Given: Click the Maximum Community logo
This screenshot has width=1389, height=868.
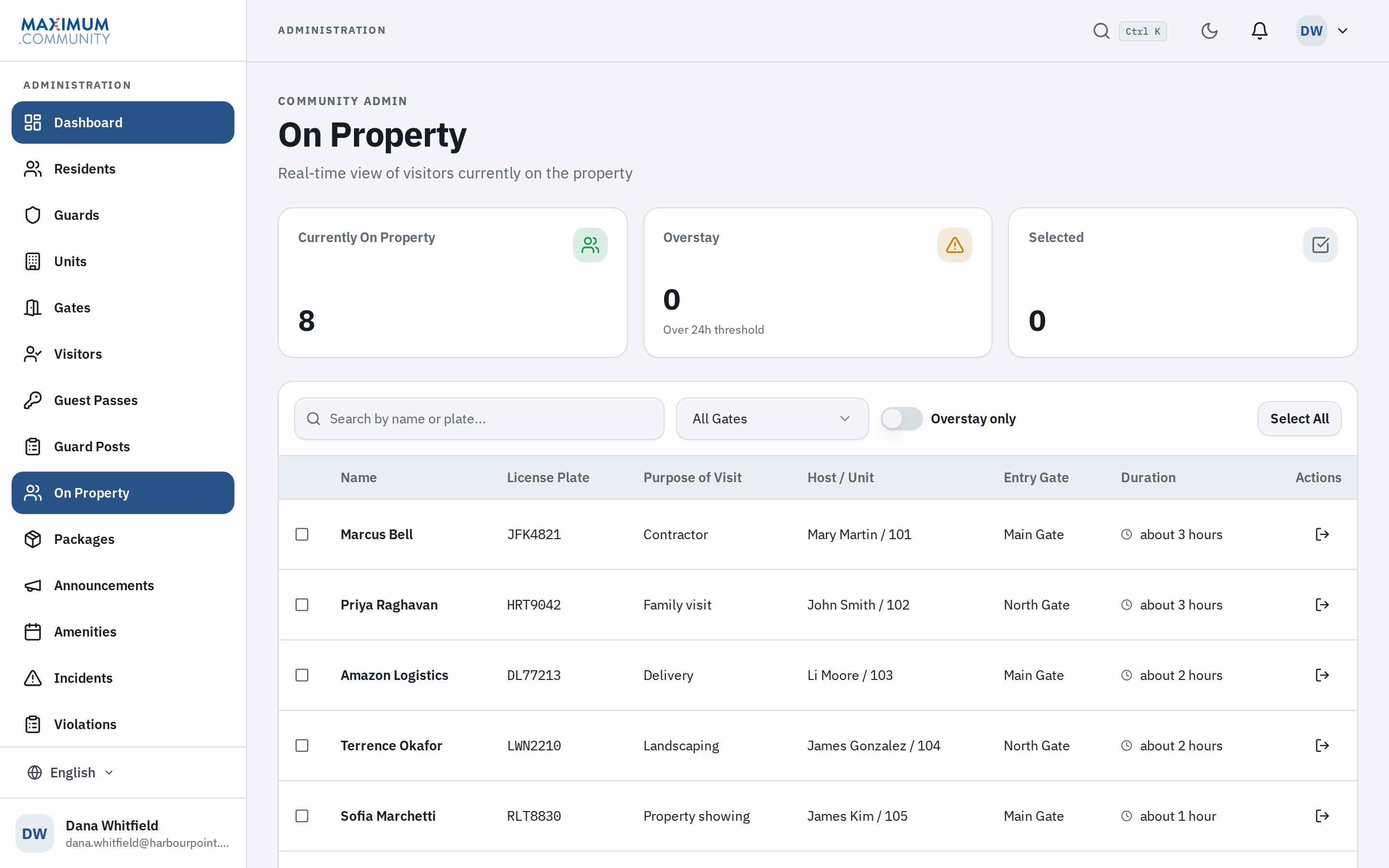Looking at the screenshot, I should click(x=65, y=31).
